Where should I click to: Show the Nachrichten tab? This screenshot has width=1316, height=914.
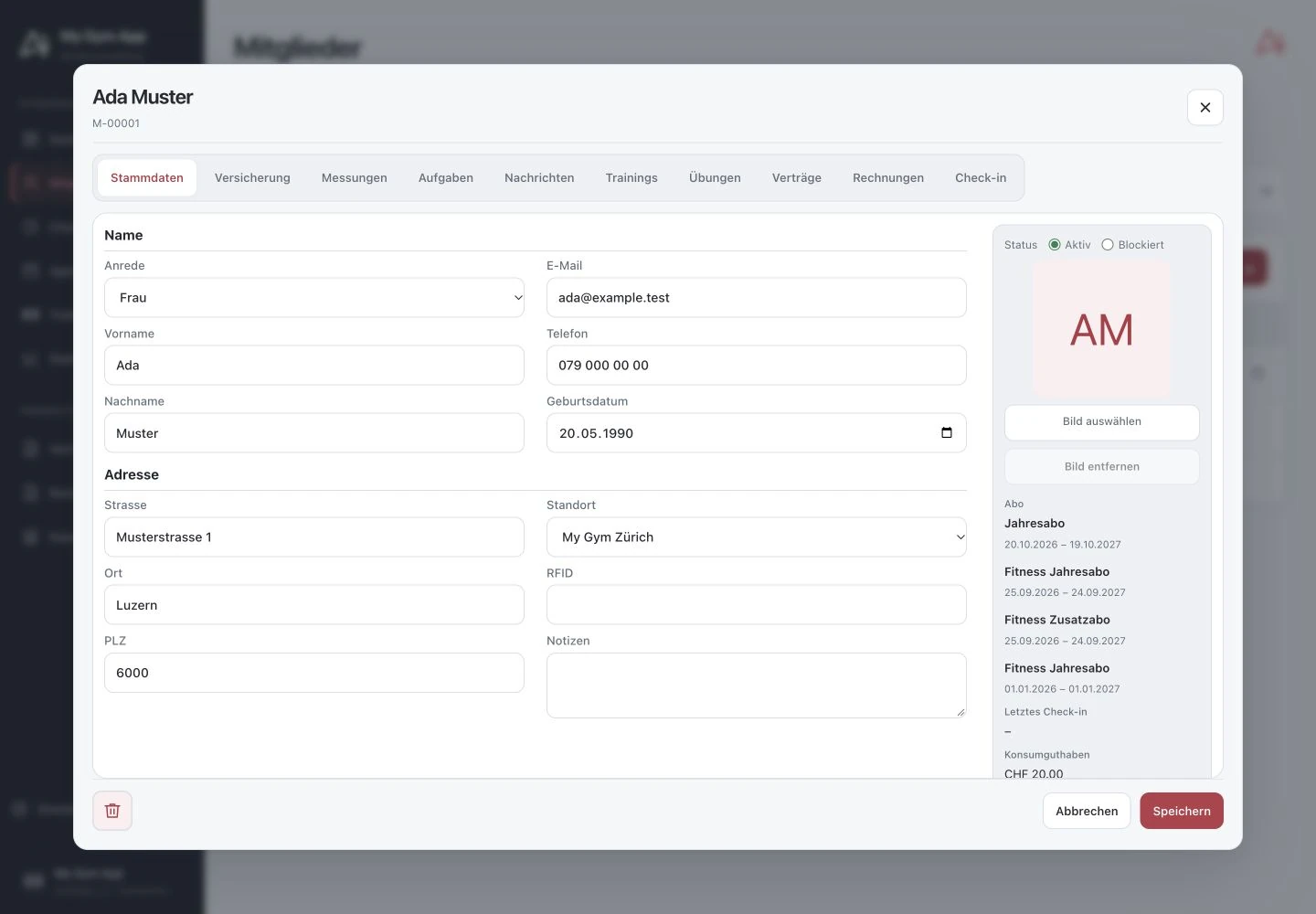539,178
